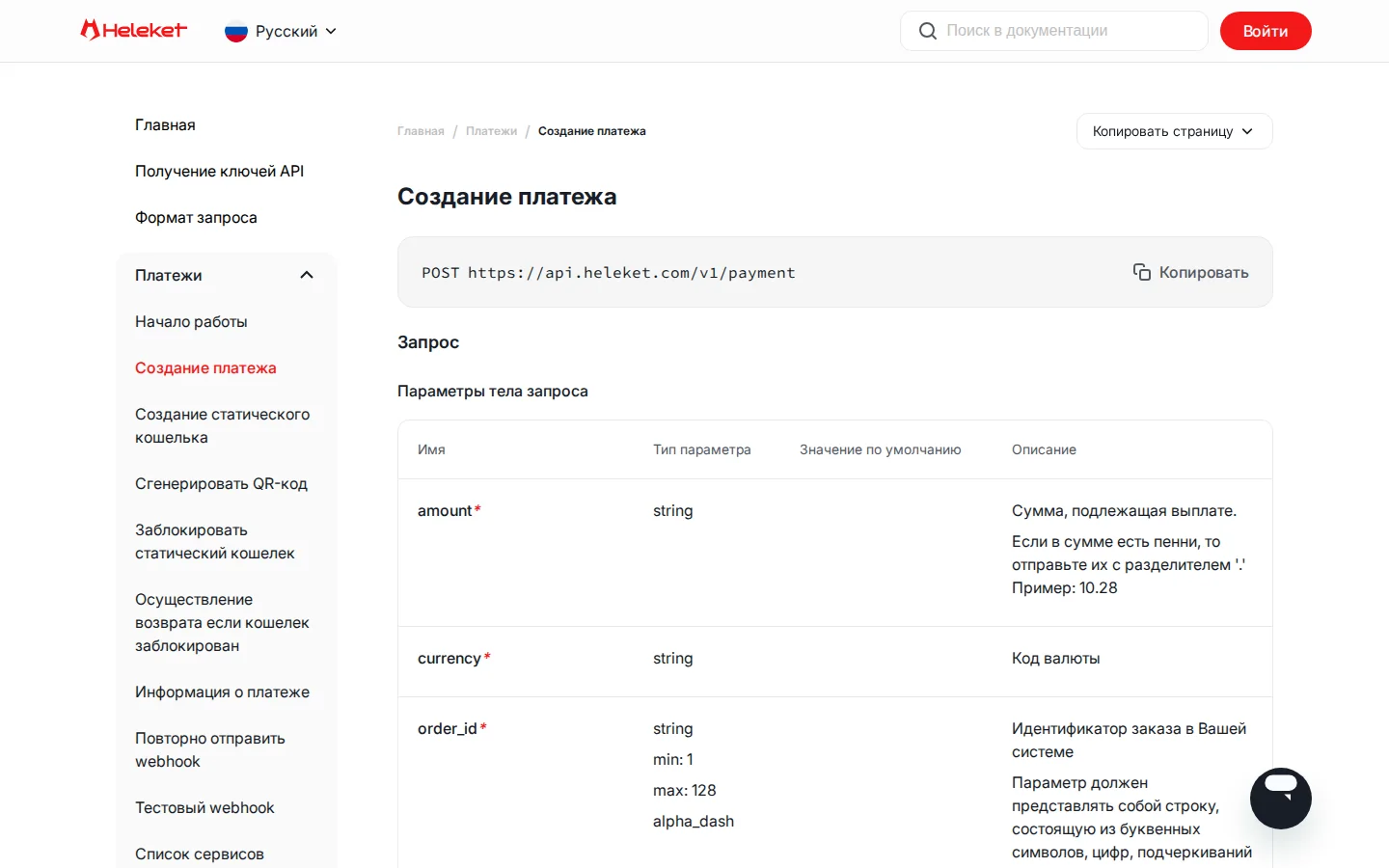Open Получение ключей API page
The width and height of the screenshot is (1389, 868).
click(x=219, y=171)
